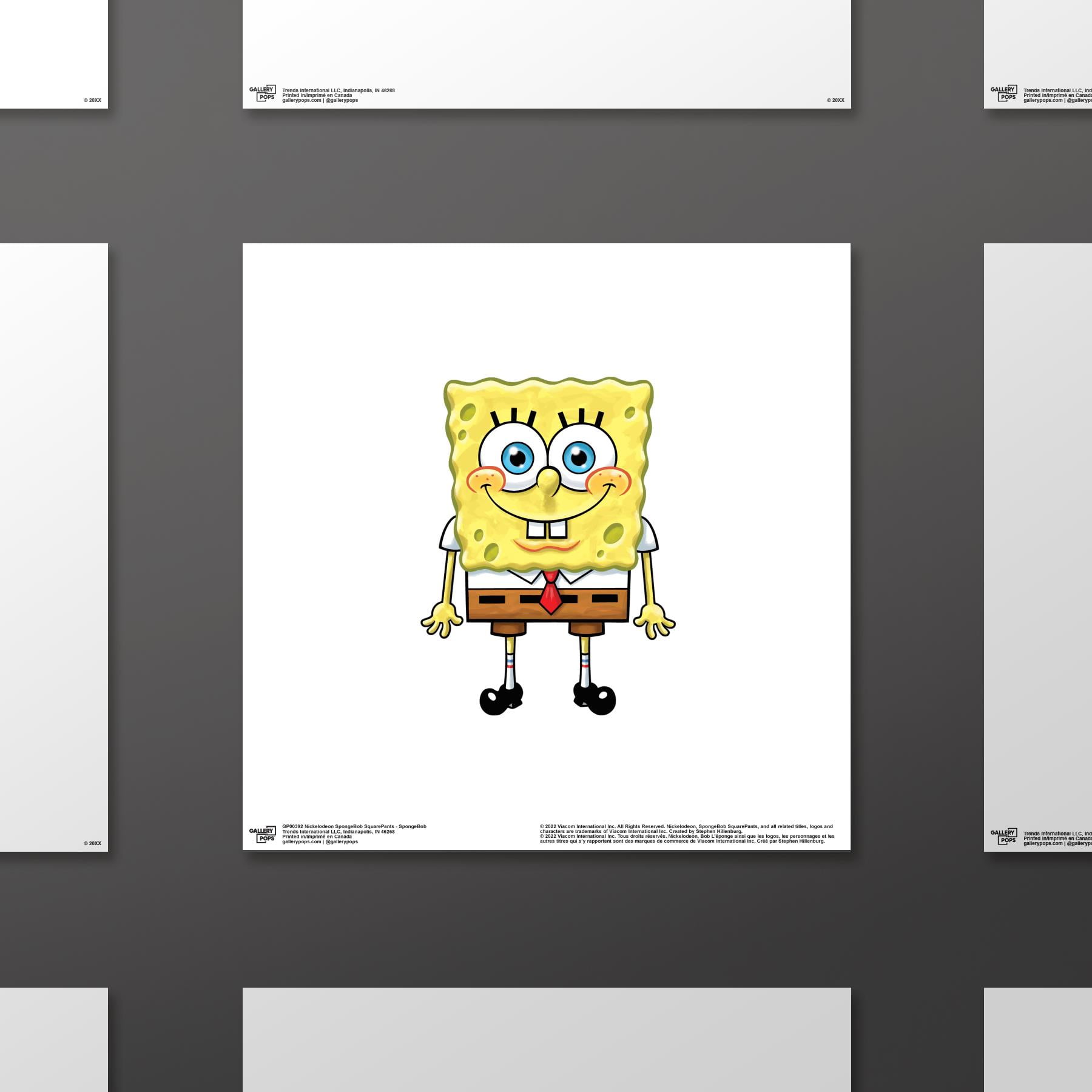Click 'Printed in/Imprimé en Canada' on top center poster
1092x1092 pixels.
[x=317, y=95]
